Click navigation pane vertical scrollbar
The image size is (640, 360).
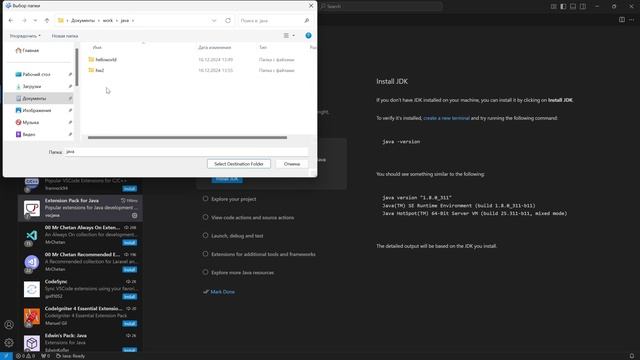click(77, 67)
